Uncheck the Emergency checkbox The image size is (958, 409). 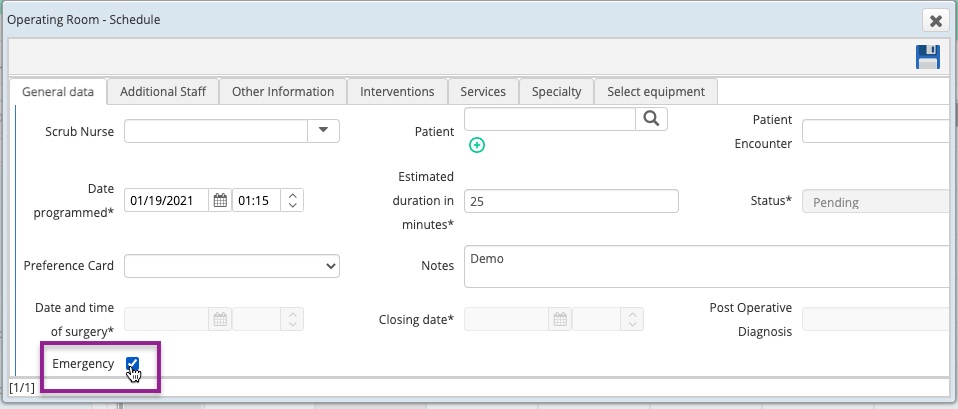[133, 364]
